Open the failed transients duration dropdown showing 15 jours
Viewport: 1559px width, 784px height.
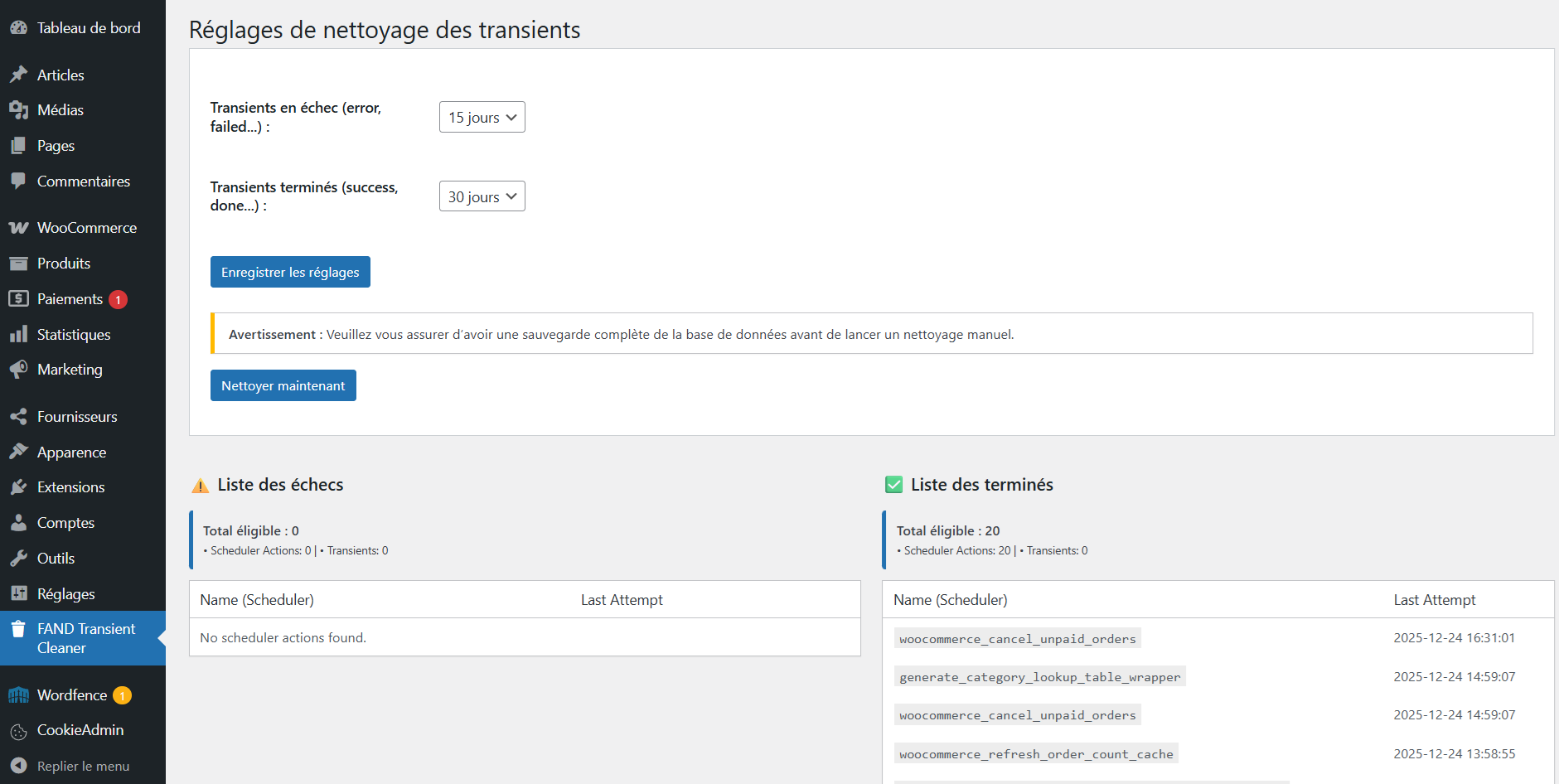[482, 117]
